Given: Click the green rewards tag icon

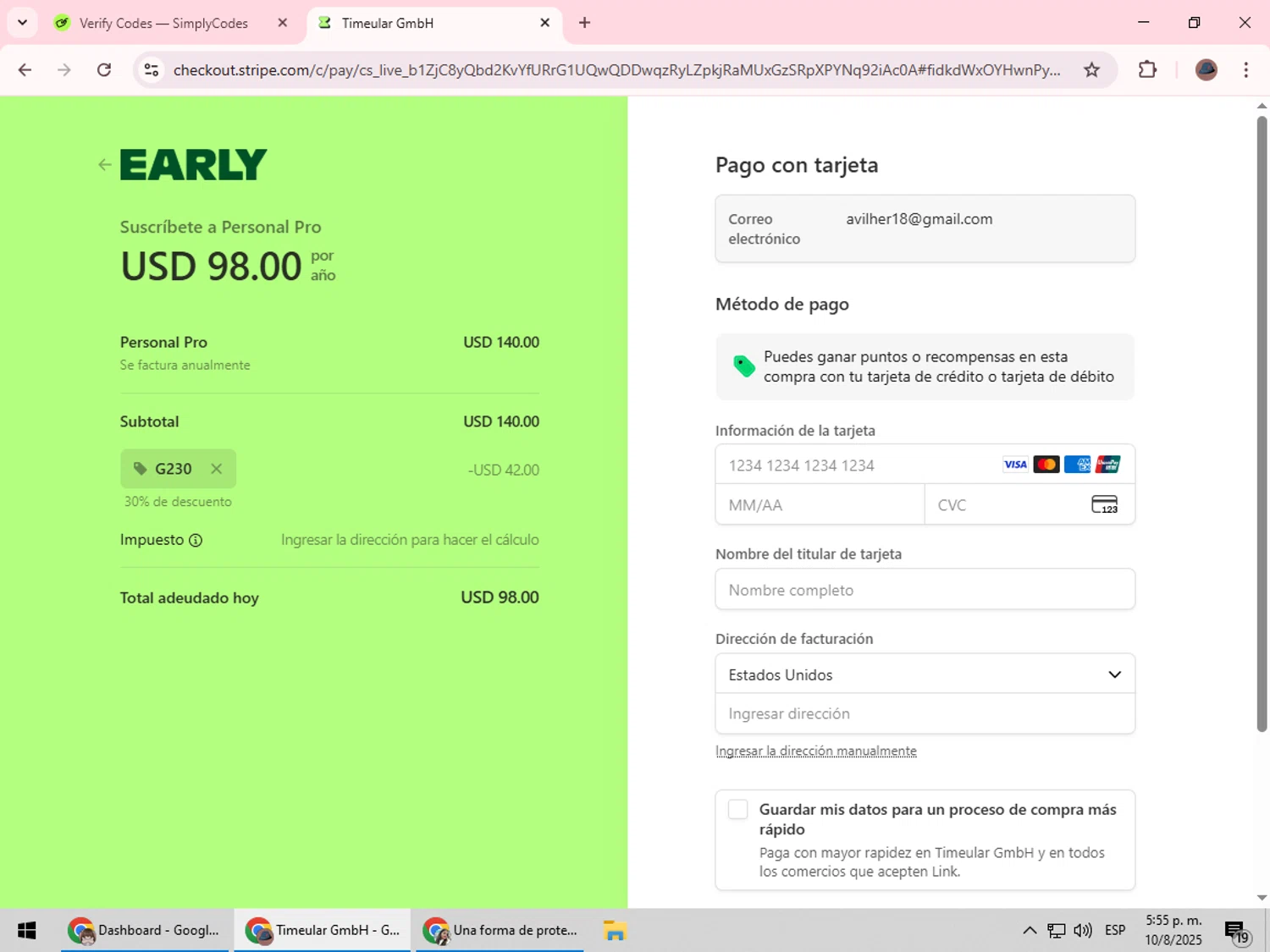Looking at the screenshot, I should (x=744, y=366).
